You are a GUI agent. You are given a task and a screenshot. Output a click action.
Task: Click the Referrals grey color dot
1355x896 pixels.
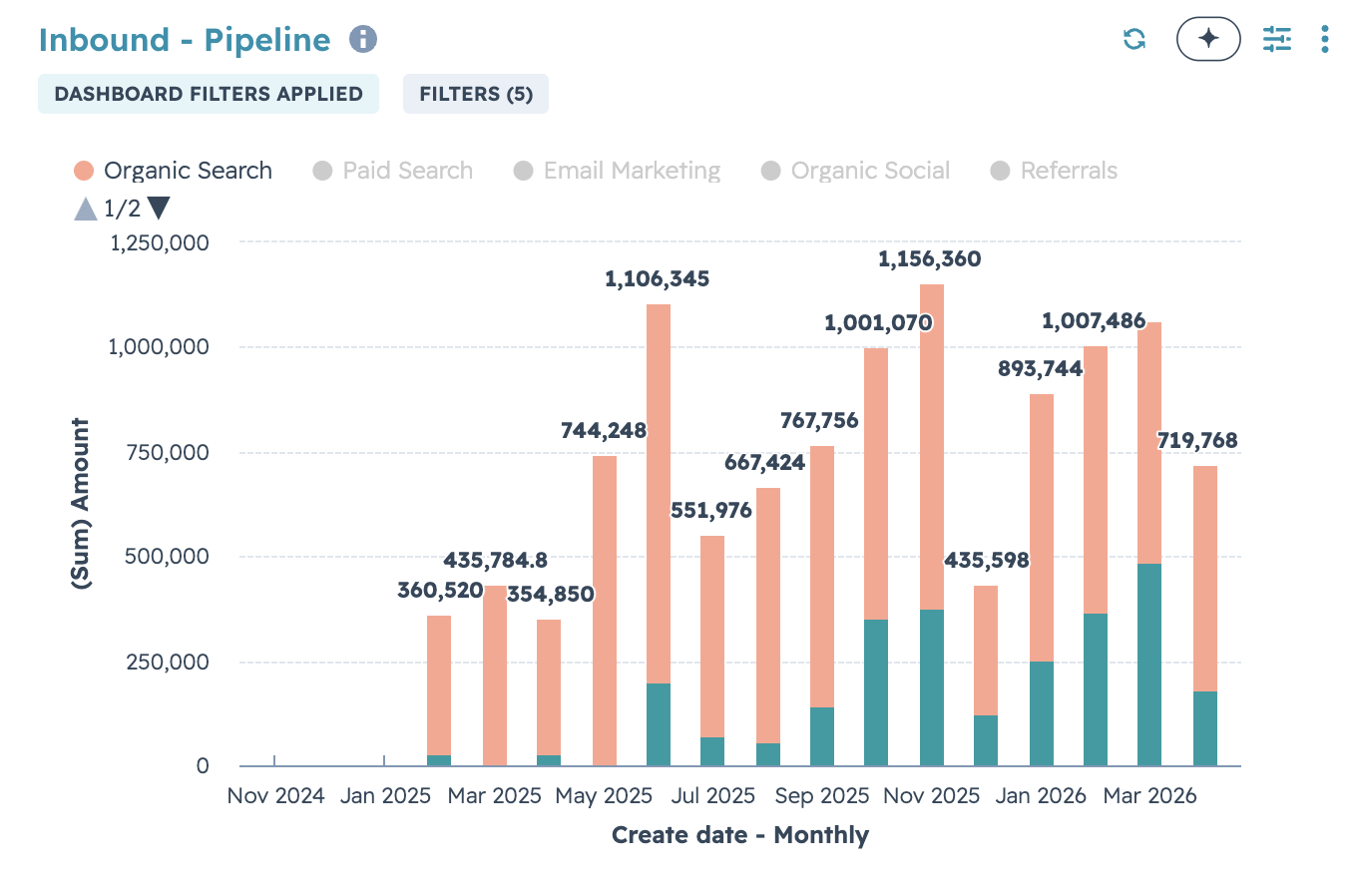point(1000,171)
